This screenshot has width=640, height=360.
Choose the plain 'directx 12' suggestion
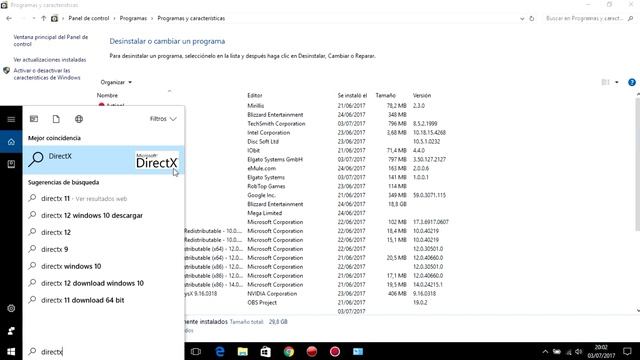pos(104,232)
